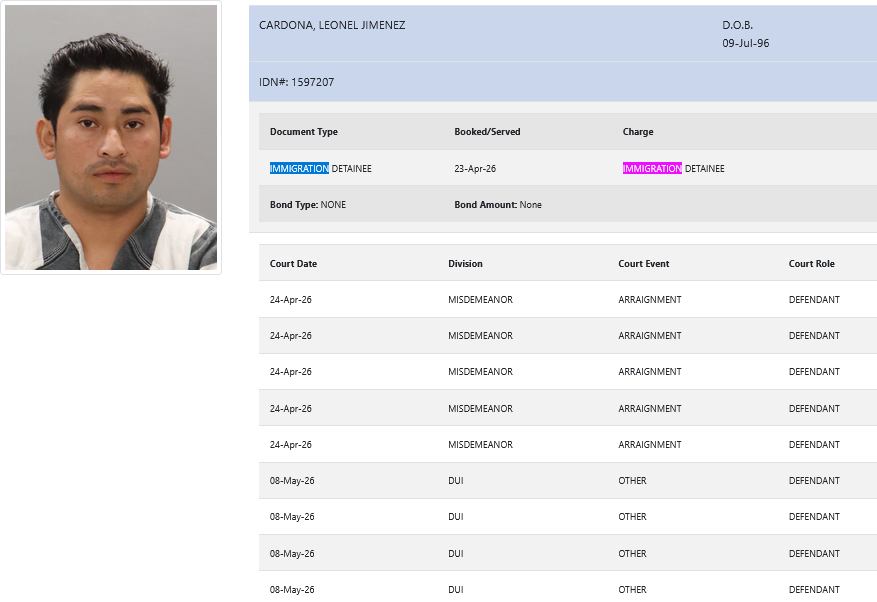The height and width of the screenshot is (602, 877).
Task: Select the first ARRAIGNMENT court event entry
Action: 649,300
